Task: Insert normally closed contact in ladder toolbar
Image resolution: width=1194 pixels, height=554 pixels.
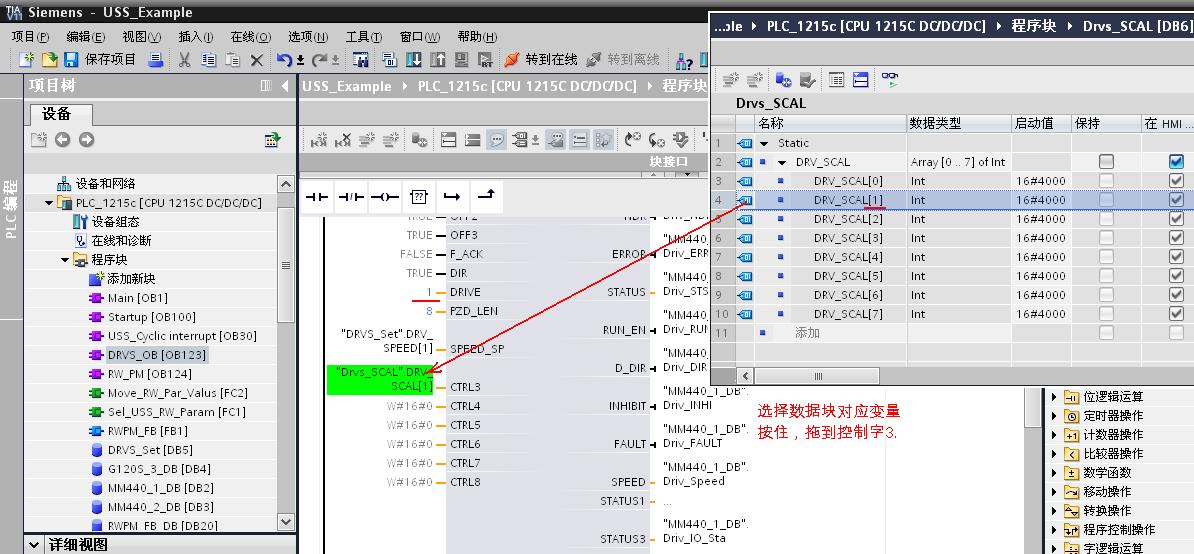Action: click(350, 197)
